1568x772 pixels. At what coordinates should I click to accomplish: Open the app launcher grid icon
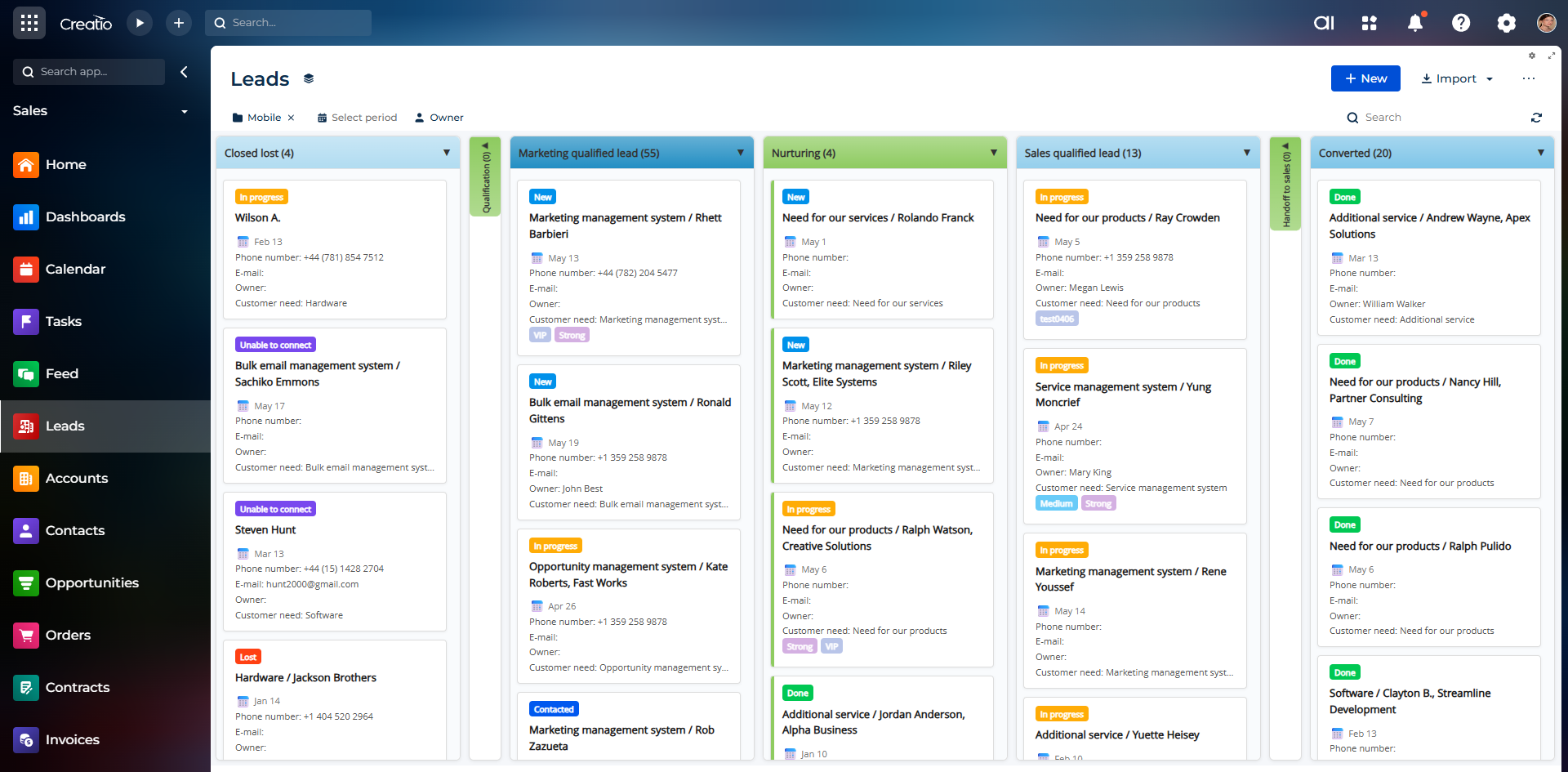click(x=29, y=23)
